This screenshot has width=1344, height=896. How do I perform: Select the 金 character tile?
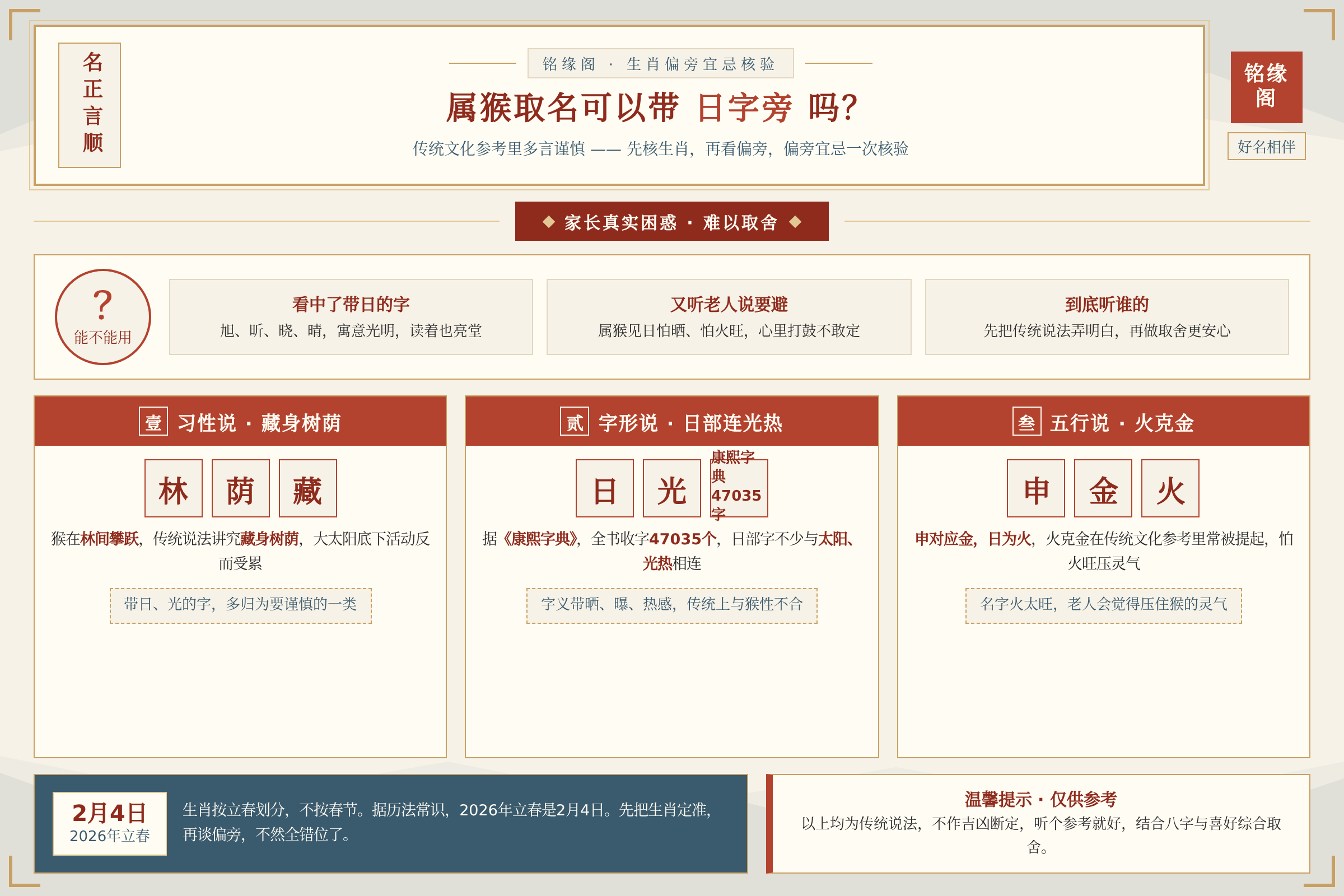pos(1103,488)
